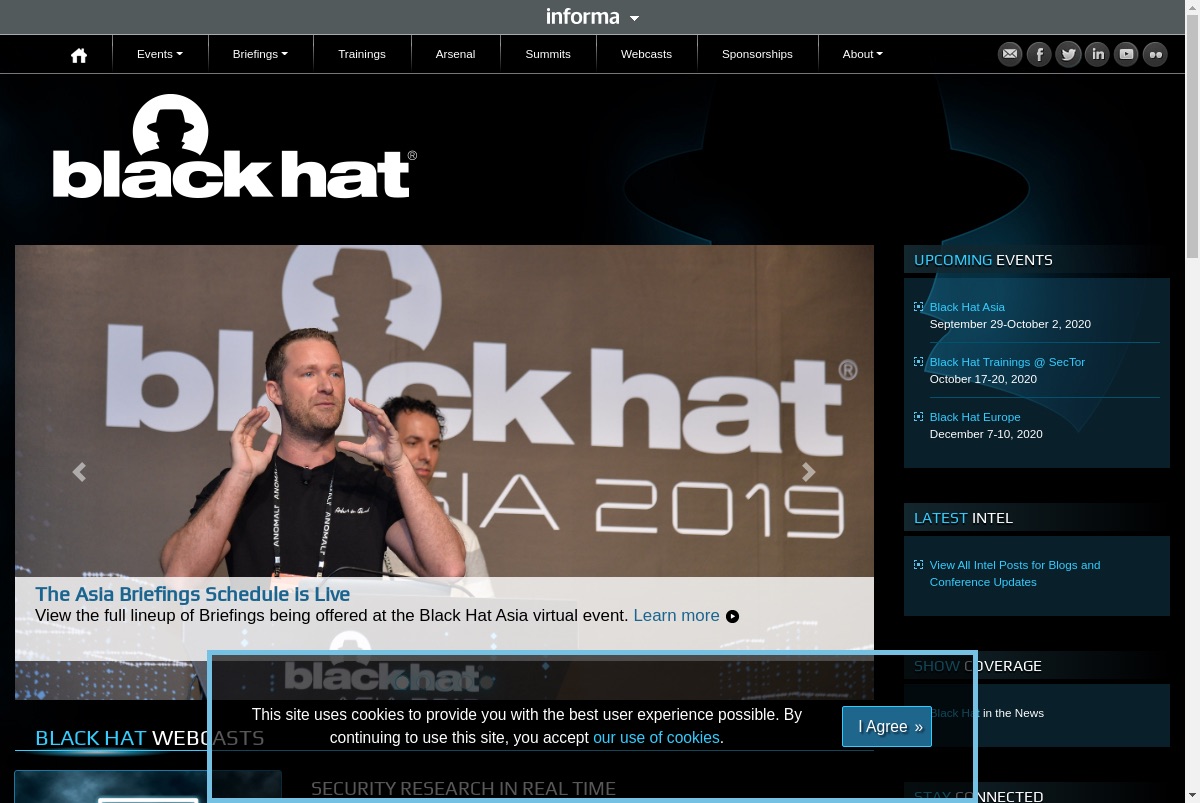
Task: Open the Webcasts menu item
Action: (x=646, y=54)
